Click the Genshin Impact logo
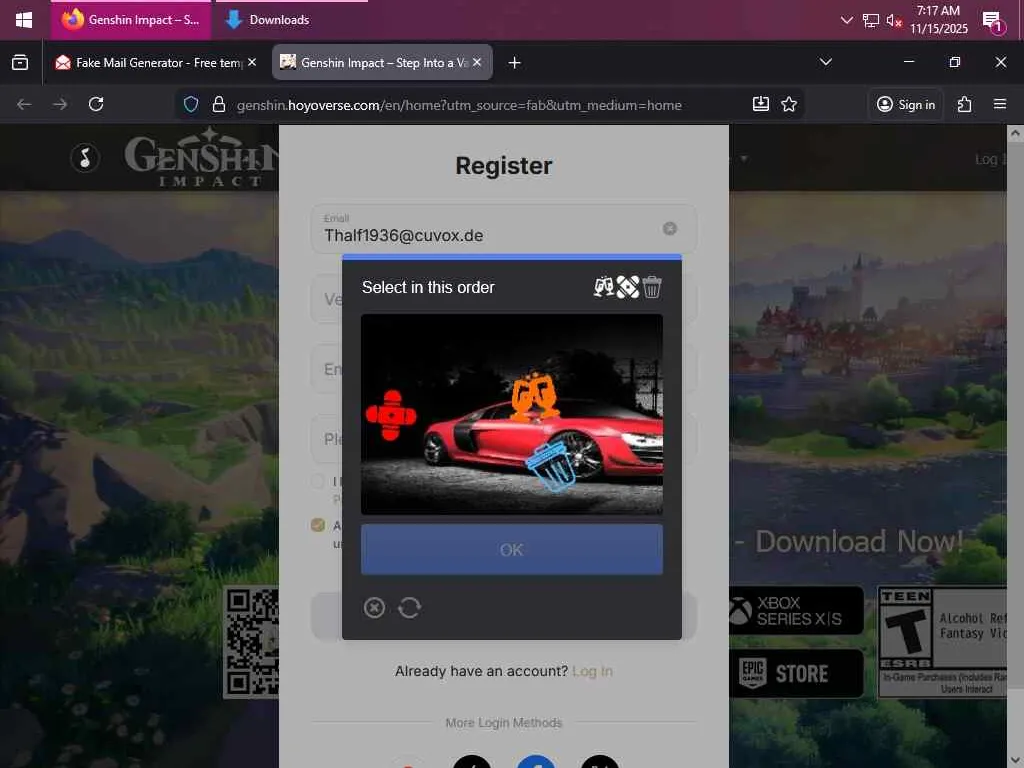 [x=201, y=157]
